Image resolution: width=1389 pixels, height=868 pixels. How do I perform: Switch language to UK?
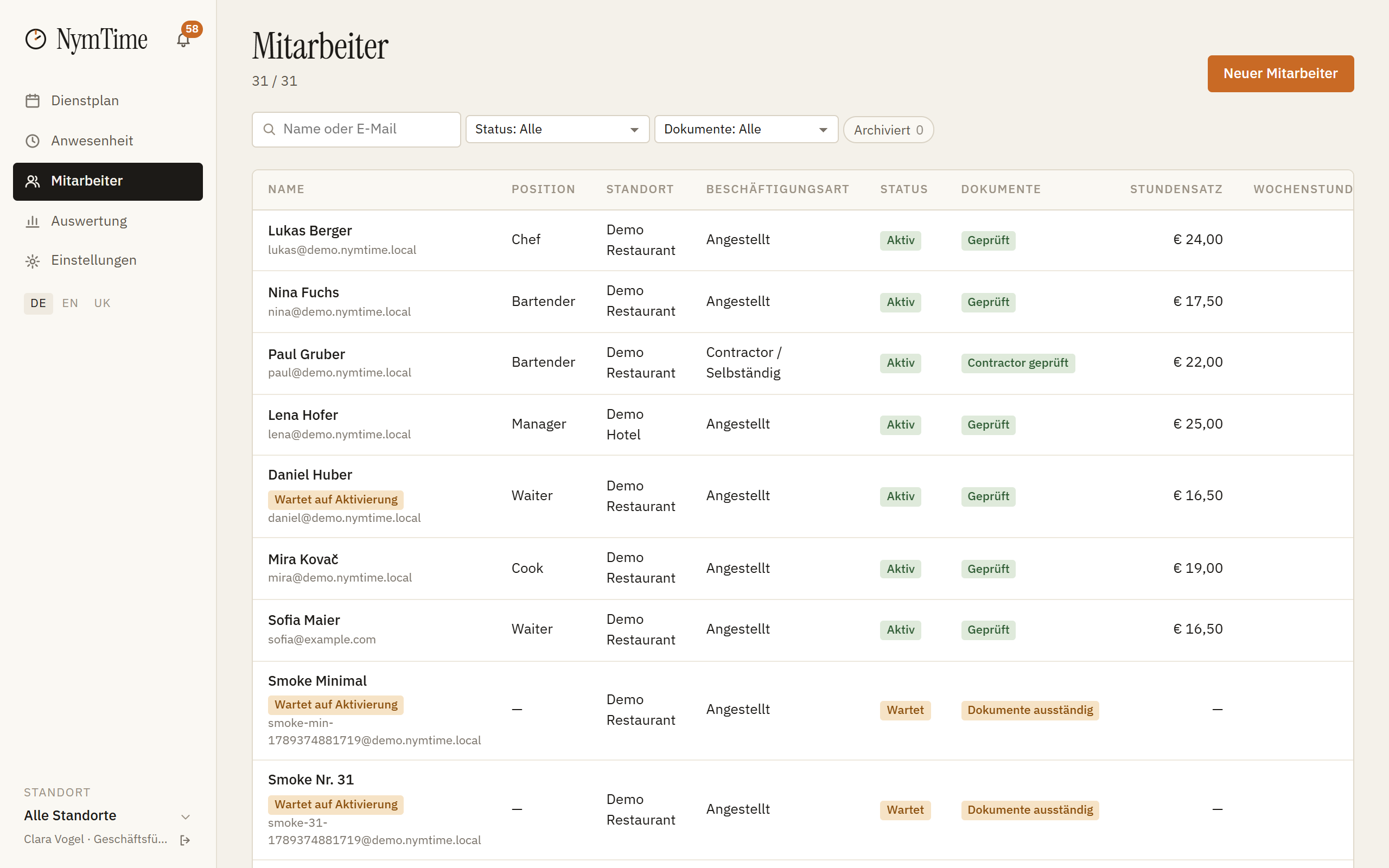[x=102, y=303]
